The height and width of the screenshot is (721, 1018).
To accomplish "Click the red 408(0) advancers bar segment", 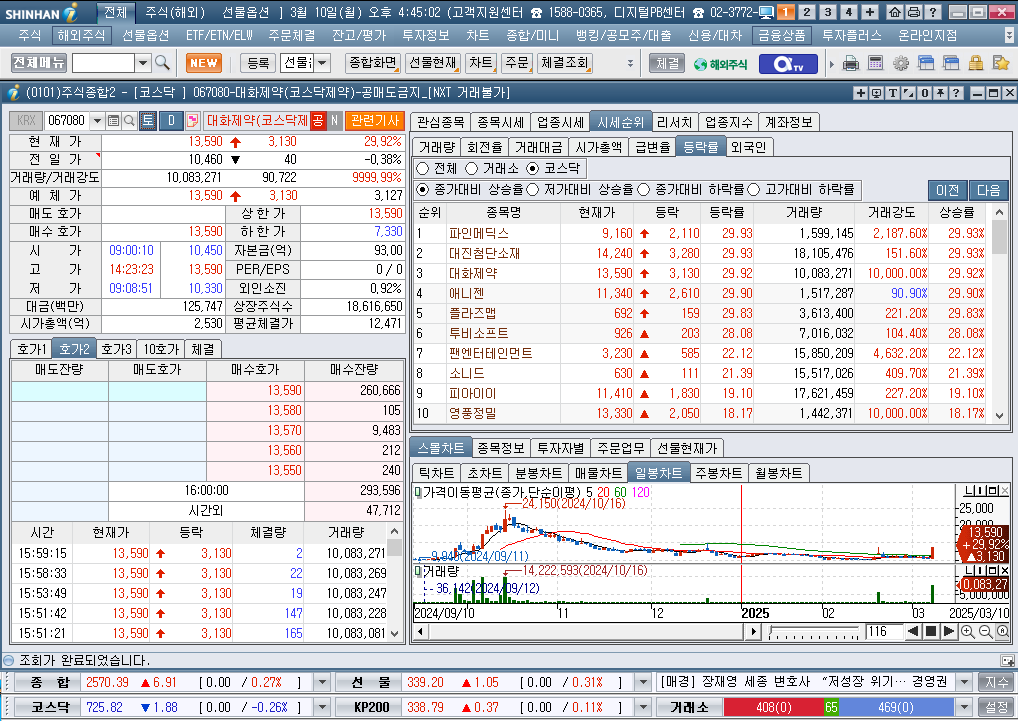I will pos(773,707).
